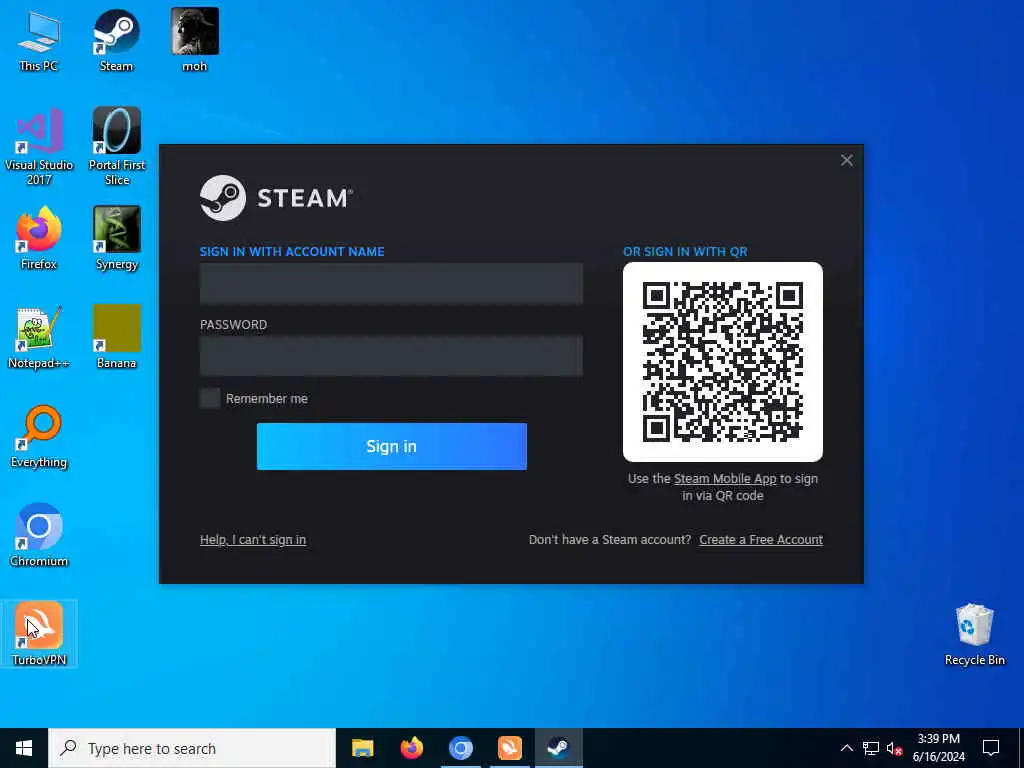Follow the Steam Mobile App link

[x=725, y=479]
